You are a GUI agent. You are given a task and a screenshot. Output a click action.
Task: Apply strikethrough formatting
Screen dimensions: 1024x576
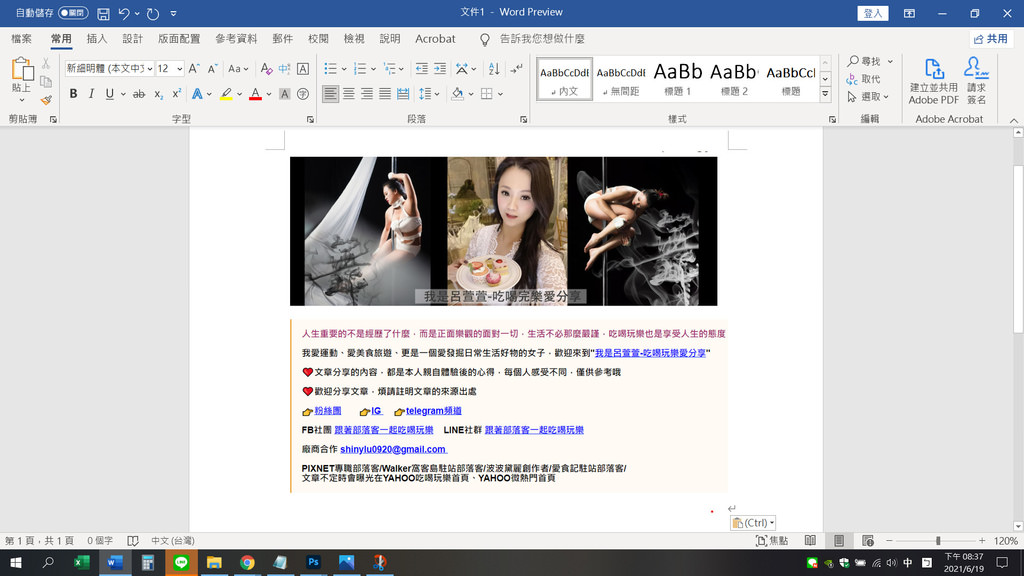(138, 94)
